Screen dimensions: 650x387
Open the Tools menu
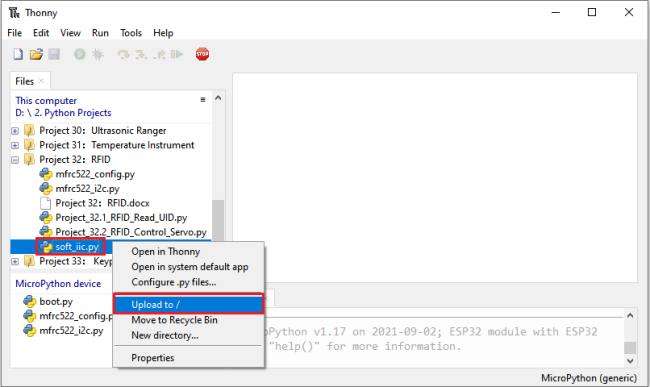[131, 33]
